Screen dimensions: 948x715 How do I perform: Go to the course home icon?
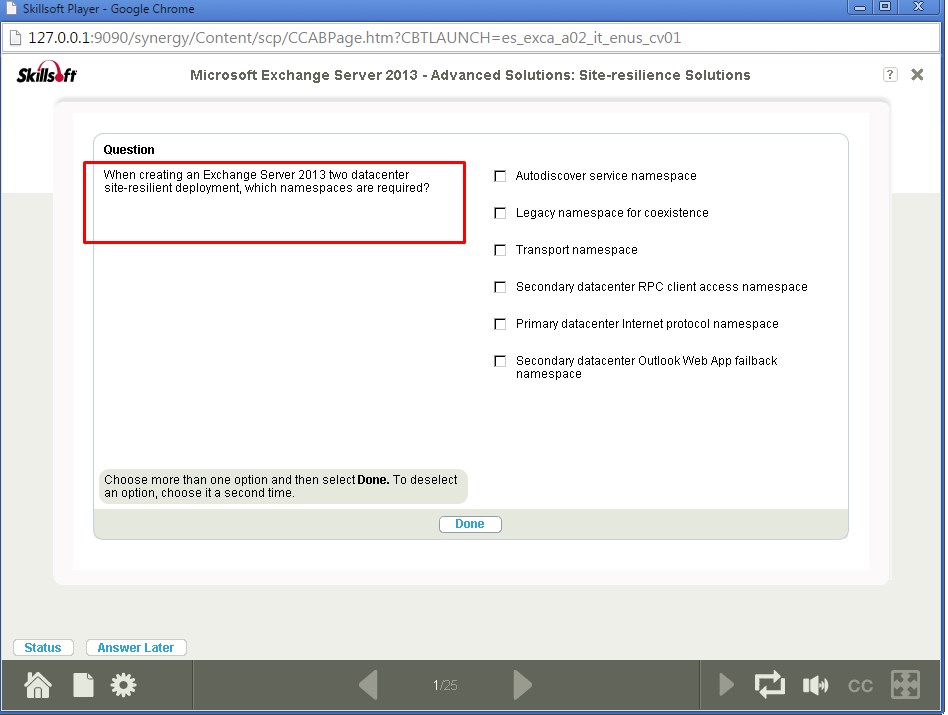tap(37, 685)
